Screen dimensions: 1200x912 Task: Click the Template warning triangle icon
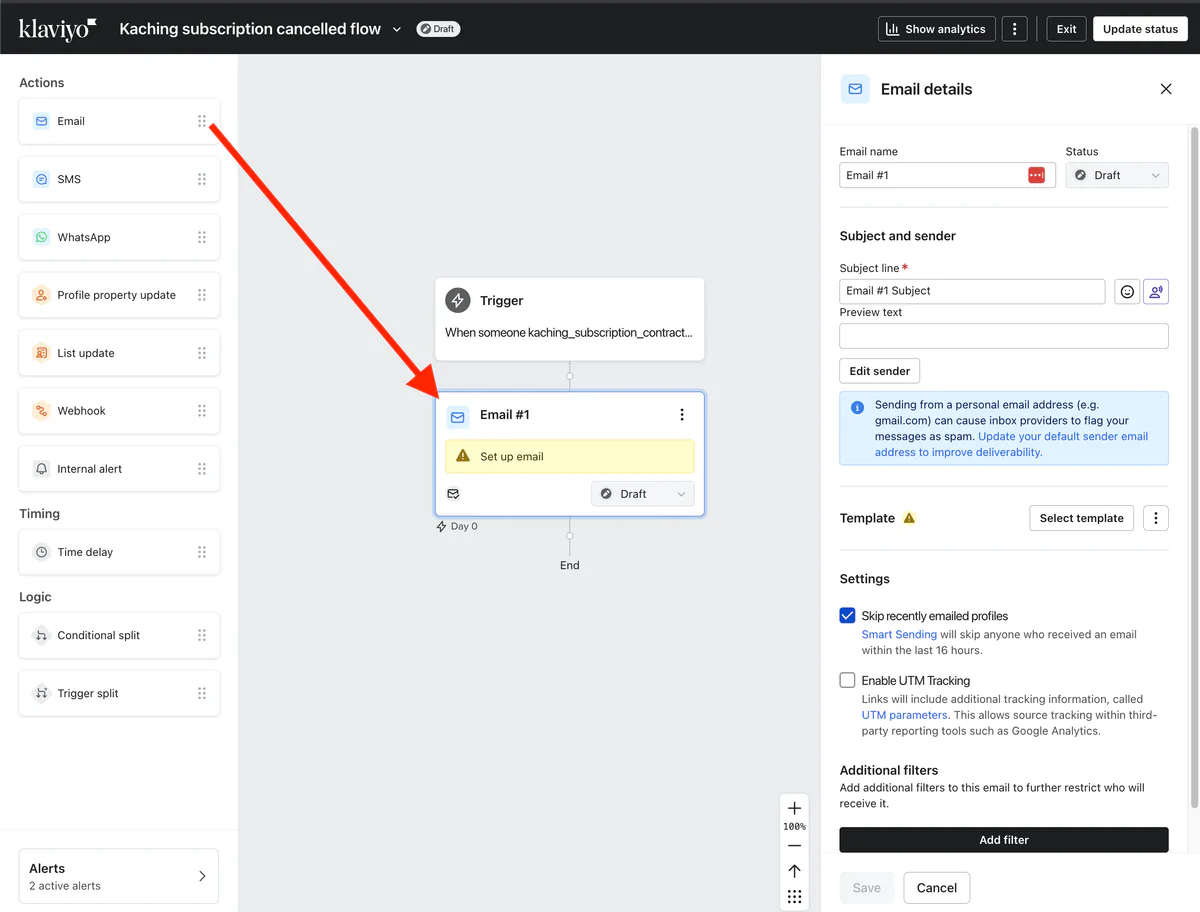click(909, 518)
